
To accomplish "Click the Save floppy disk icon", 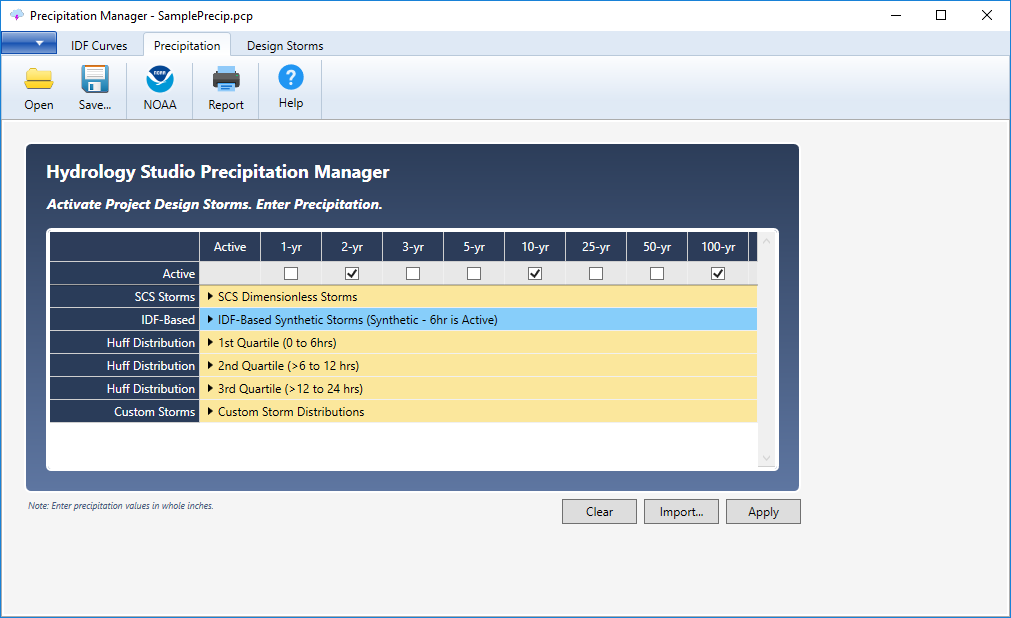I will (x=95, y=79).
